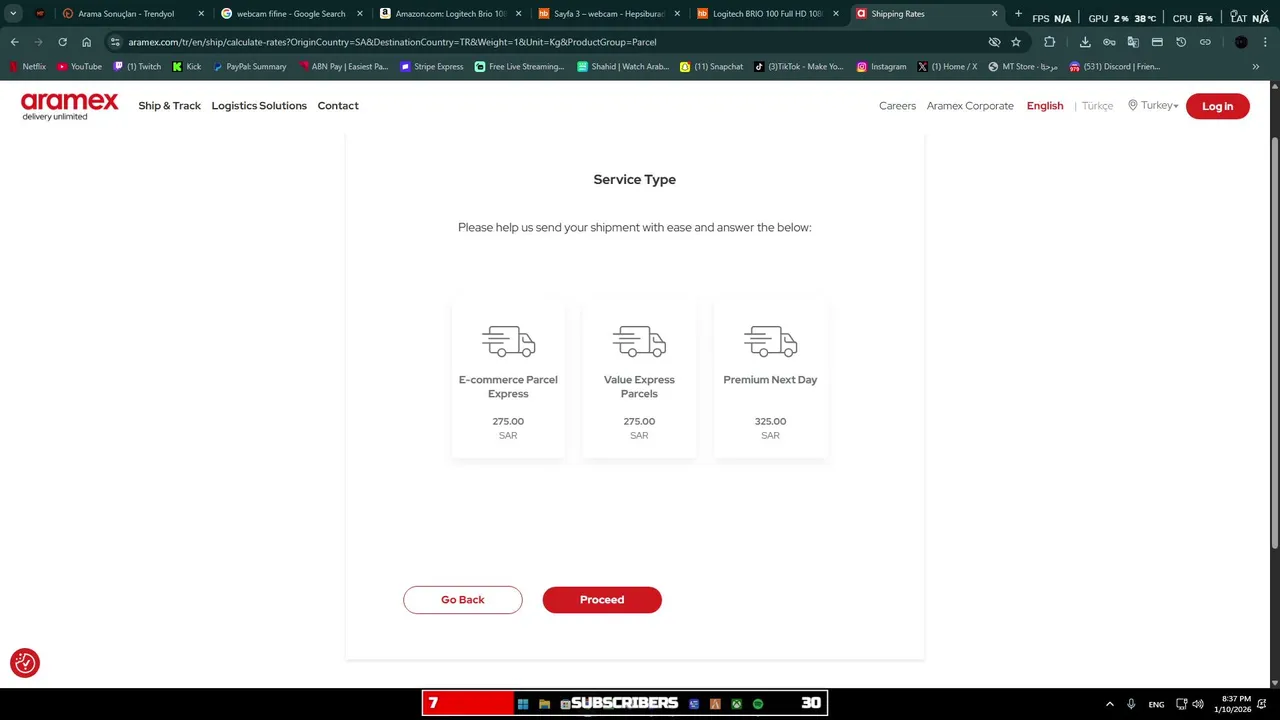Image resolution: width=1280 pixels, height=720 pixels.
Task: Switch site language to English
Action: (1045, 106)
